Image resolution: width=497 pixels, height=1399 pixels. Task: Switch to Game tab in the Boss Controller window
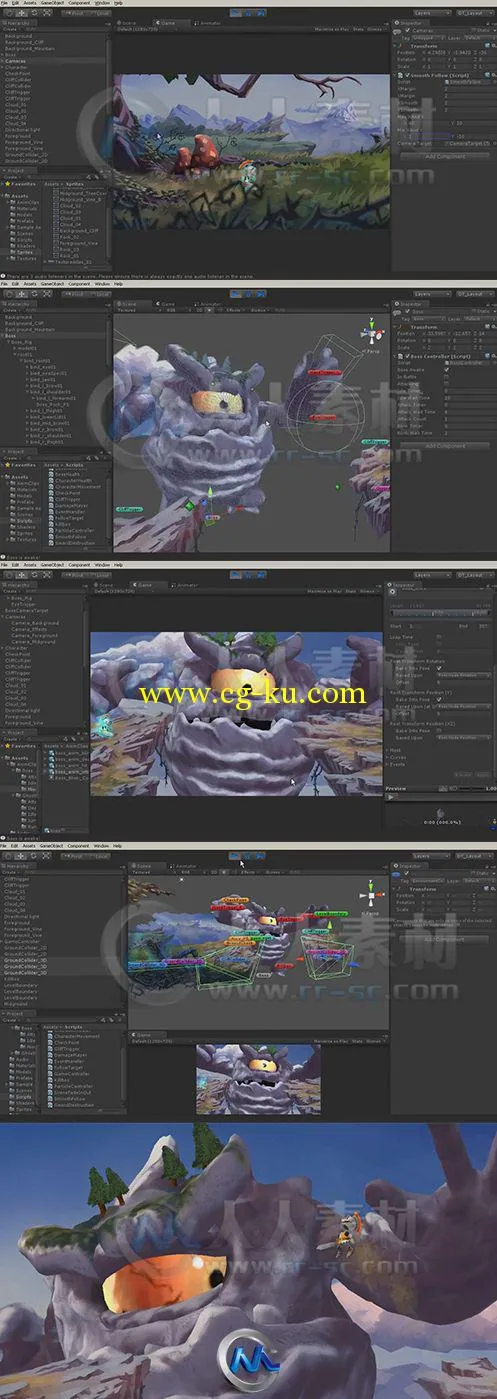(167, 303)
